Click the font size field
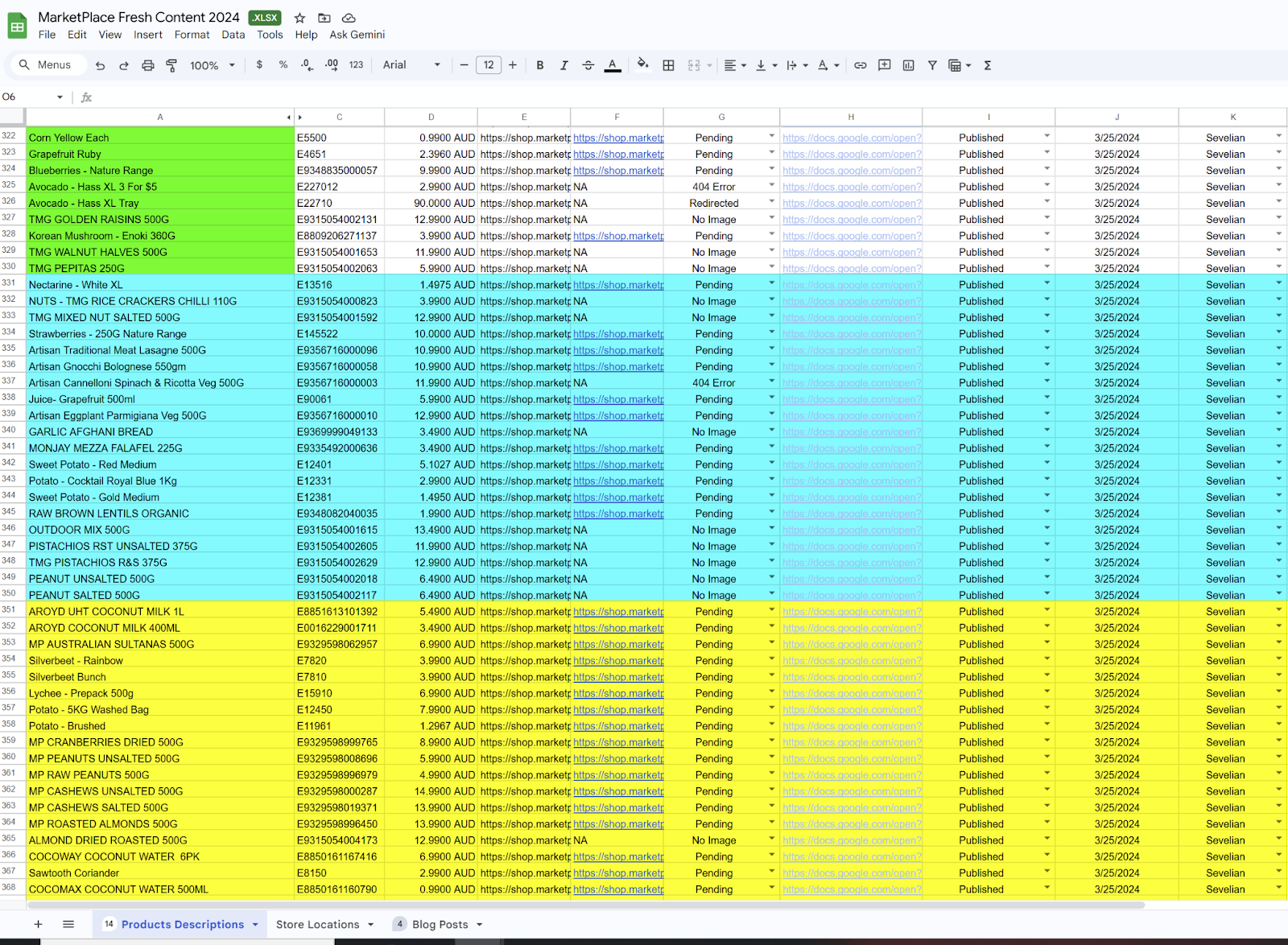This screenshot has height=945, width=1288. coord(489,65)
